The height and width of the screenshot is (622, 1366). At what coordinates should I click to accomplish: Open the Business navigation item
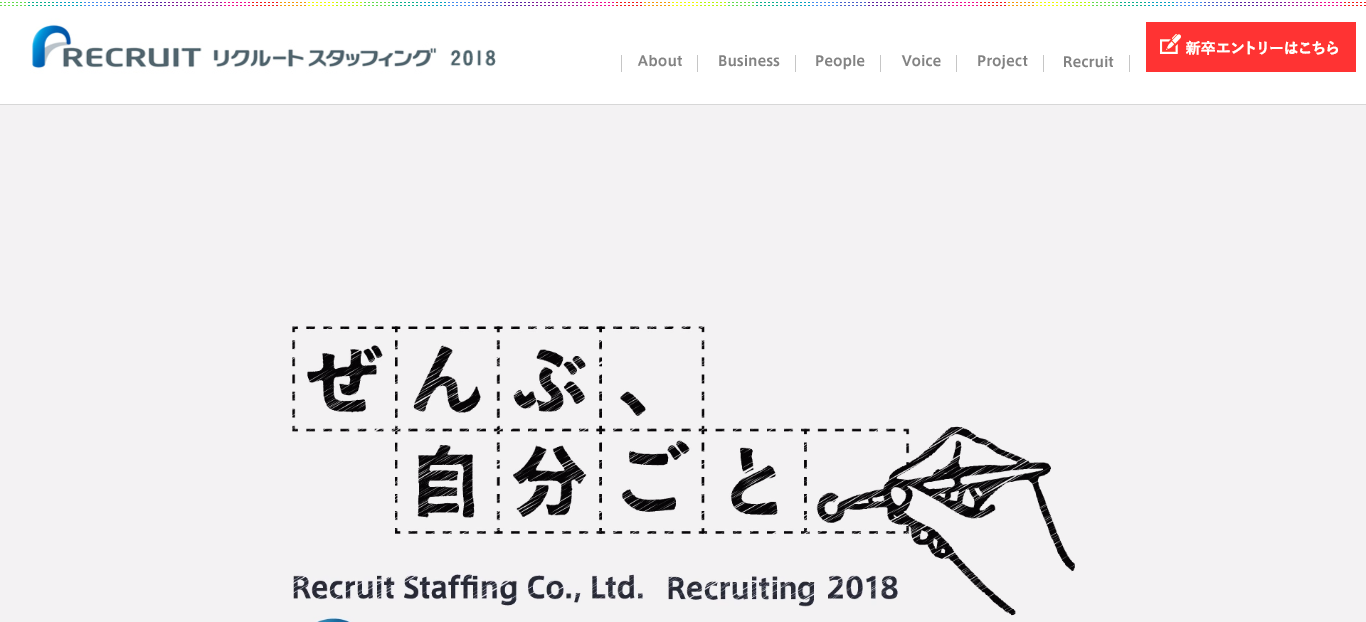748,61
